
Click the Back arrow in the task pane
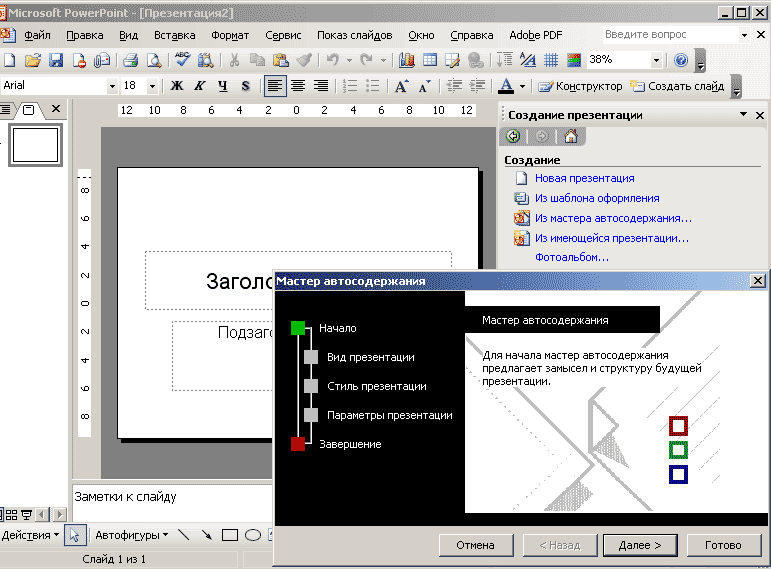[513, 136]
